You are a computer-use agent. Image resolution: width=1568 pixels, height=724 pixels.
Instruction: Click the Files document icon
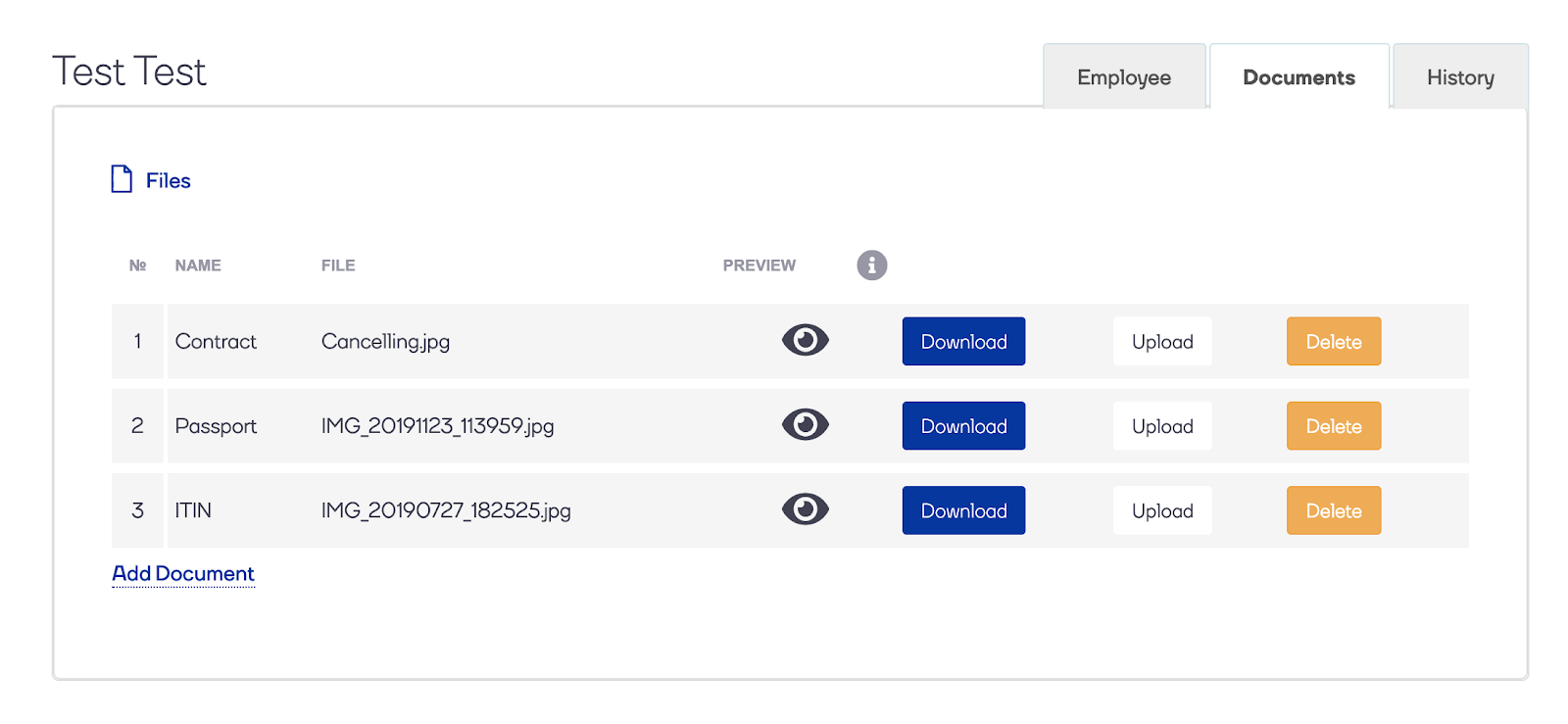click(x=122, y=179)
